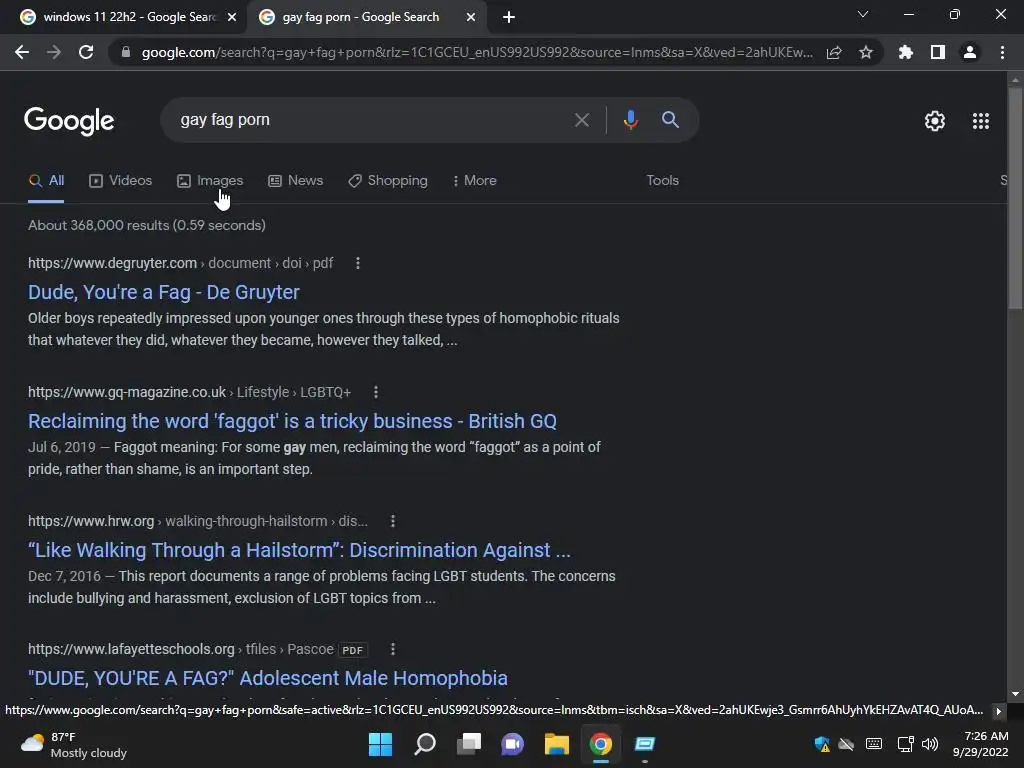The width and height of the screenshot is (1024, 768).
Task: Click the 'About 368,000 results' text
Action: (147, 225)
